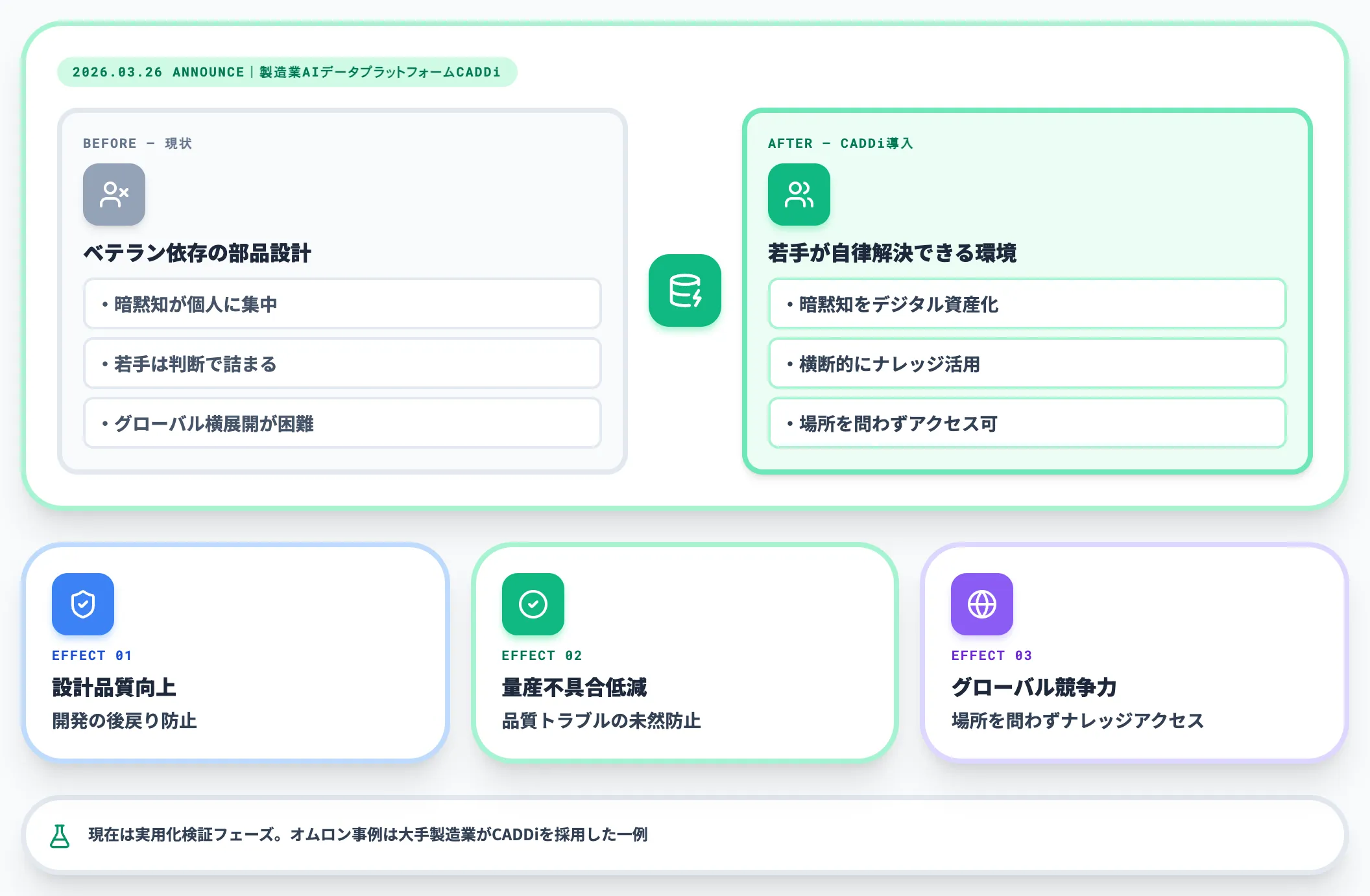Select the 暗黙知をデジタル資産化 item

(x=1027, y=304)
